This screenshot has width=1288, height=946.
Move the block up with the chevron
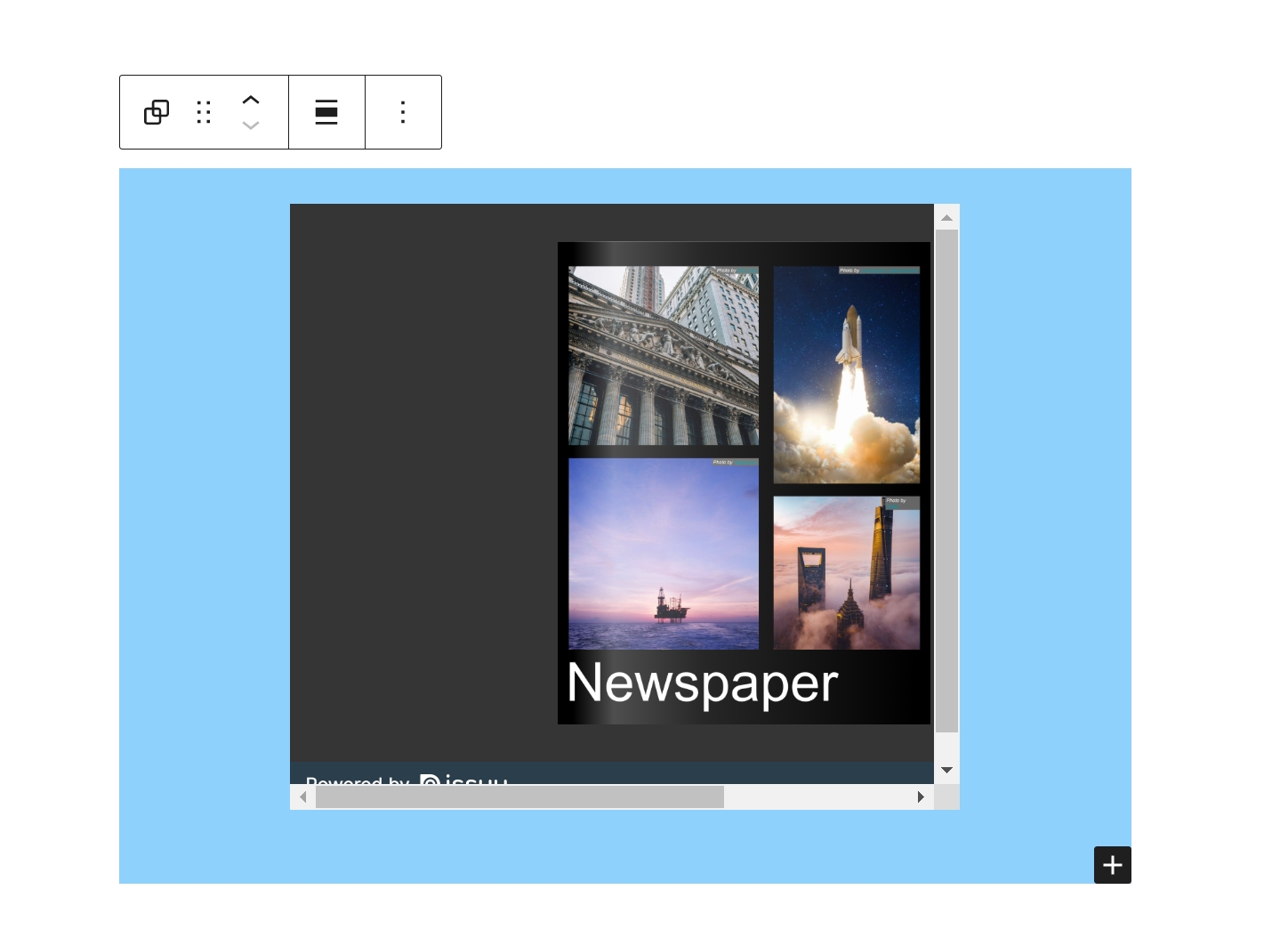(x=251, y=99)
